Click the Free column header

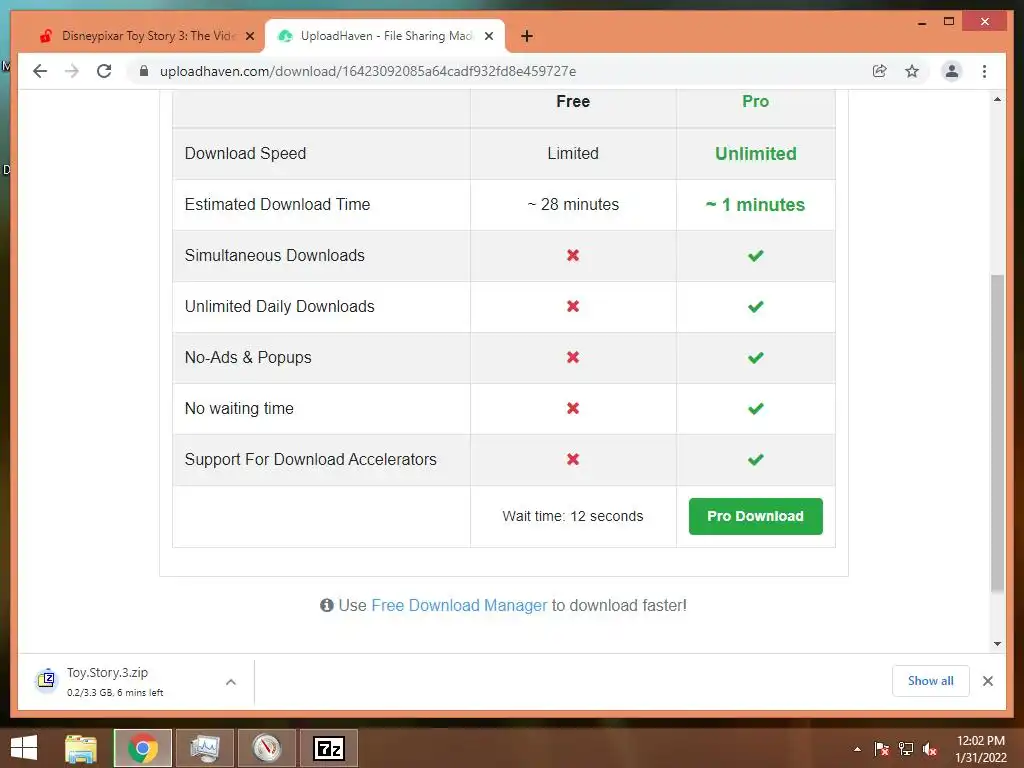tap(573, 101)
